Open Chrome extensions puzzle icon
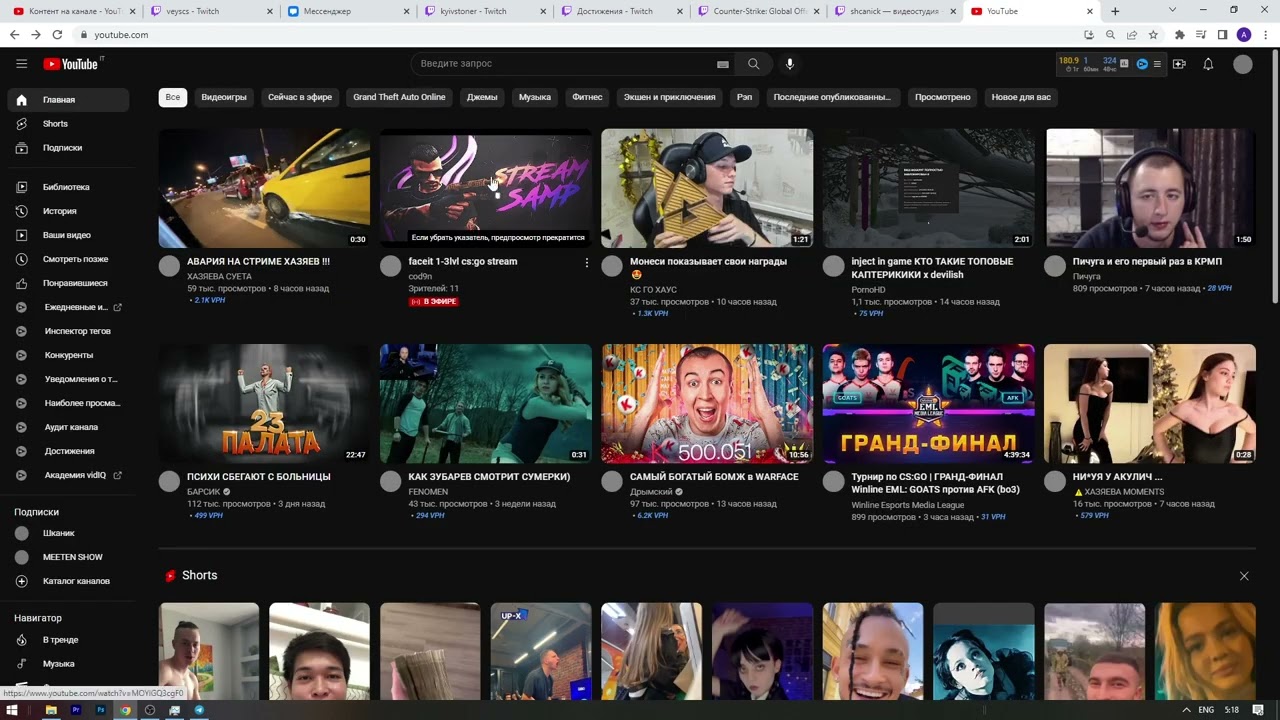The height and width of the screenshot is (720, 1280). click(1180, 34)
